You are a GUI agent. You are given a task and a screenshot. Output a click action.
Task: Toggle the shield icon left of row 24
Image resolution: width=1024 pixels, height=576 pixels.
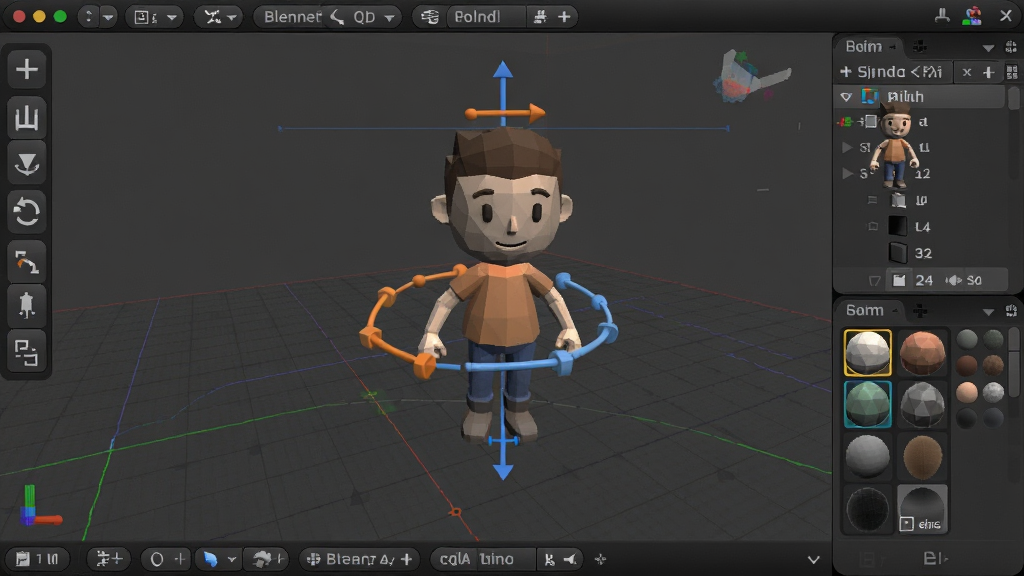(x=874, y=281)
